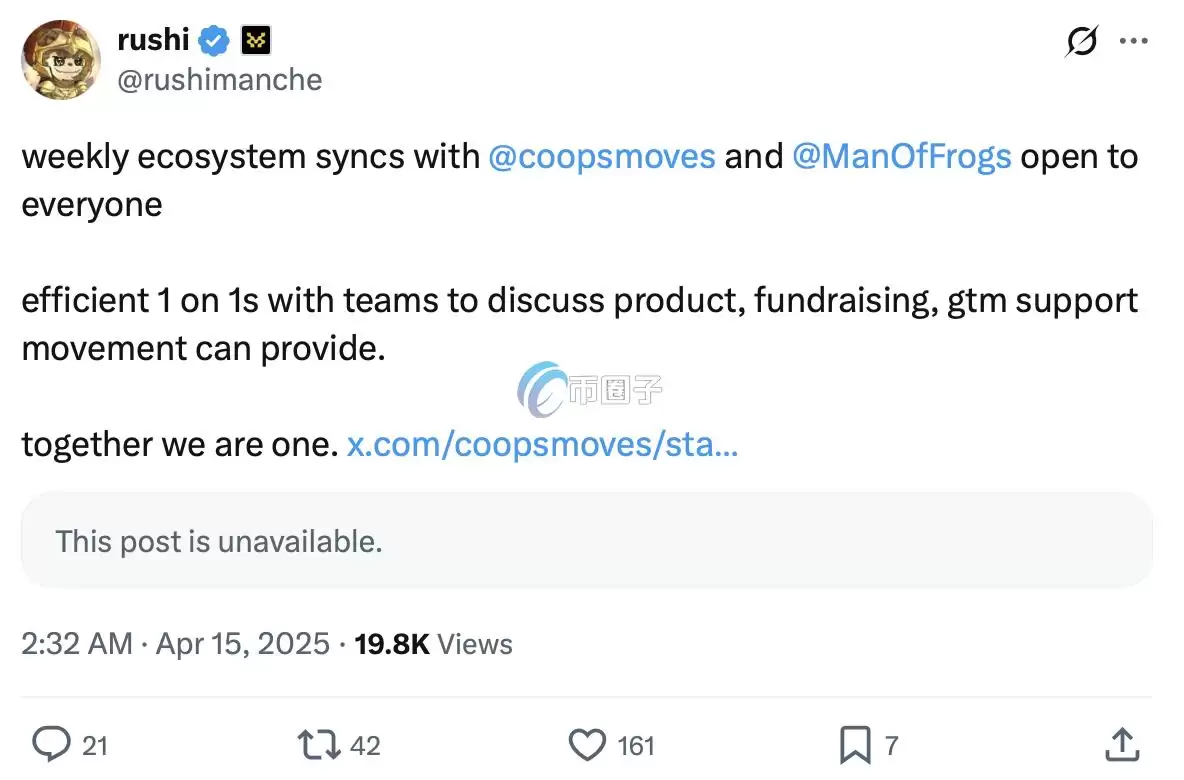Repost this tweet via retweet icon
The height and width of the screenshot is (780, 1184).
317,745
